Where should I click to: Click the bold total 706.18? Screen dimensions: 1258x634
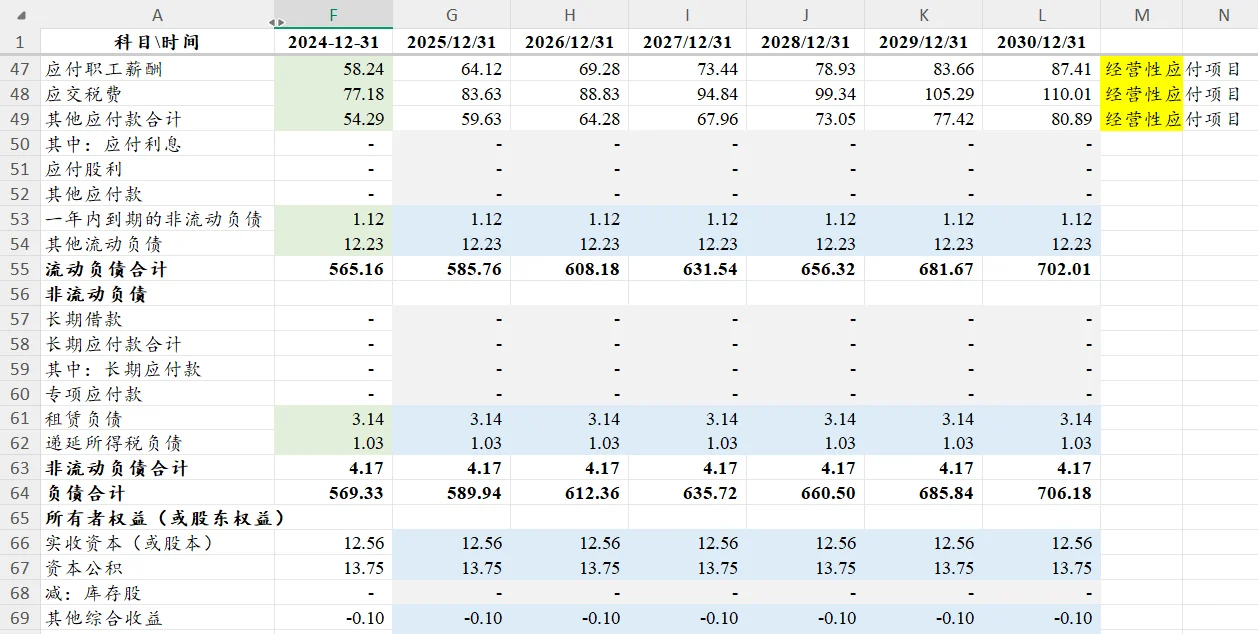1041,493
